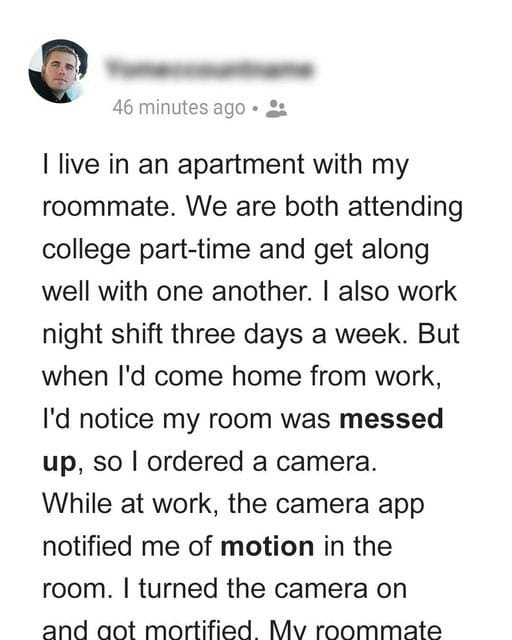Click the word 'roommate.' in second line
The image size is (512, 640).
tap(109, 207)
